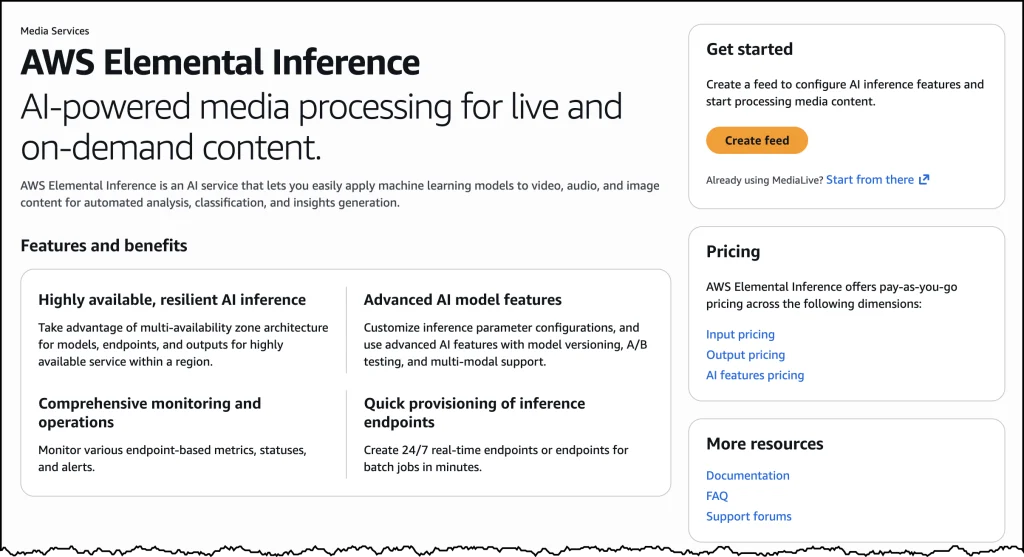Viewport: 1024px width, 557px height.
Task: Visit the Support forums link
Action: coord(748,517)
